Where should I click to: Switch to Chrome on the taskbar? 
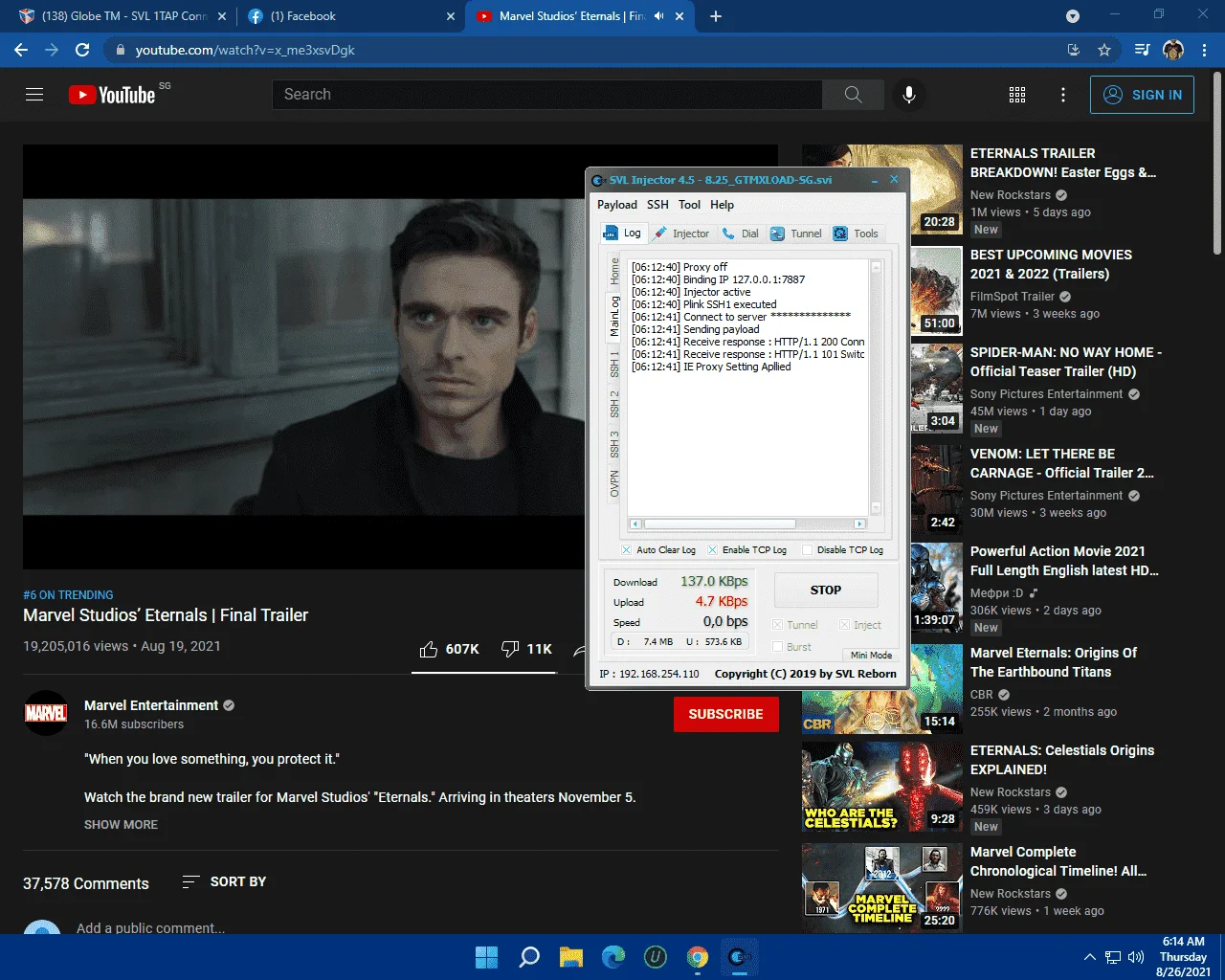[x=698, y=956]
